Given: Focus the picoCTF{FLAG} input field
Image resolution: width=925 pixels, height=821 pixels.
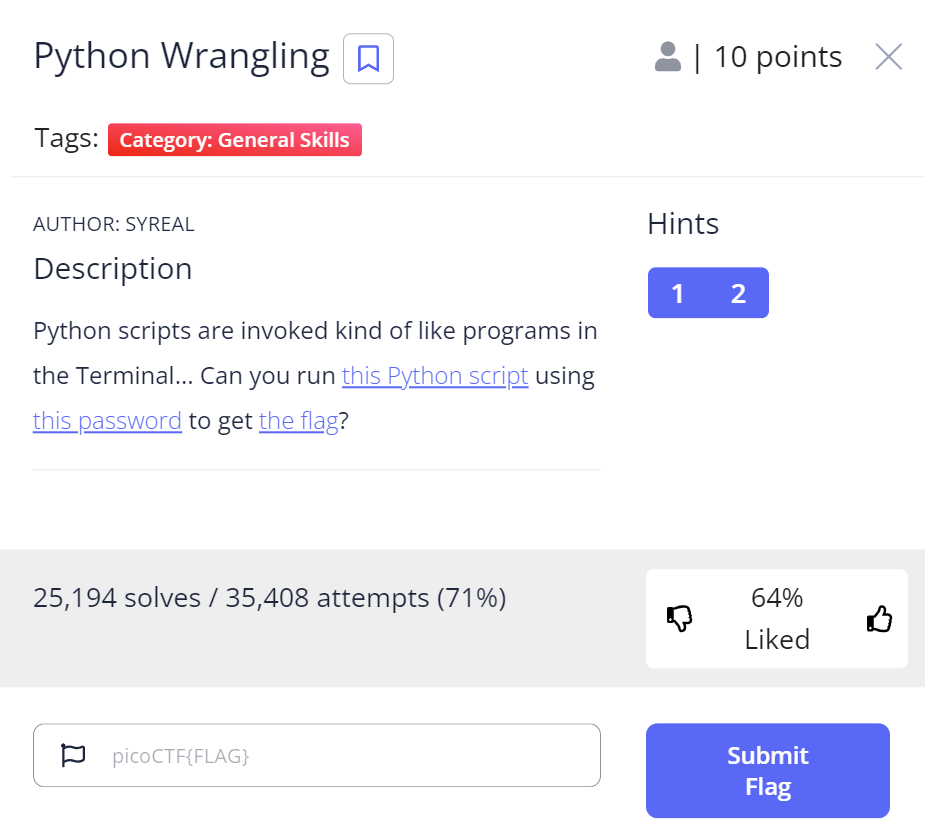Looking at the screenshot, I should 317,755.
